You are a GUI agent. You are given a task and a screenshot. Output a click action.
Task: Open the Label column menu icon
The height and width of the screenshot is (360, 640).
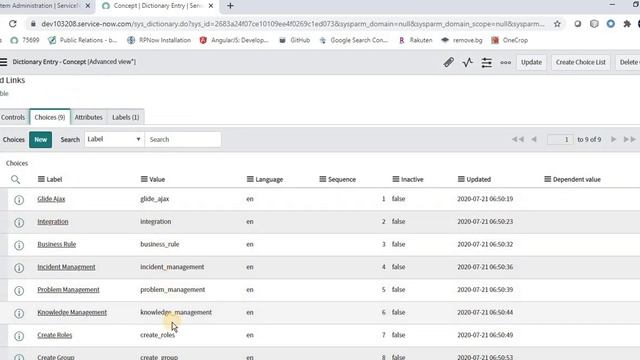41,179
